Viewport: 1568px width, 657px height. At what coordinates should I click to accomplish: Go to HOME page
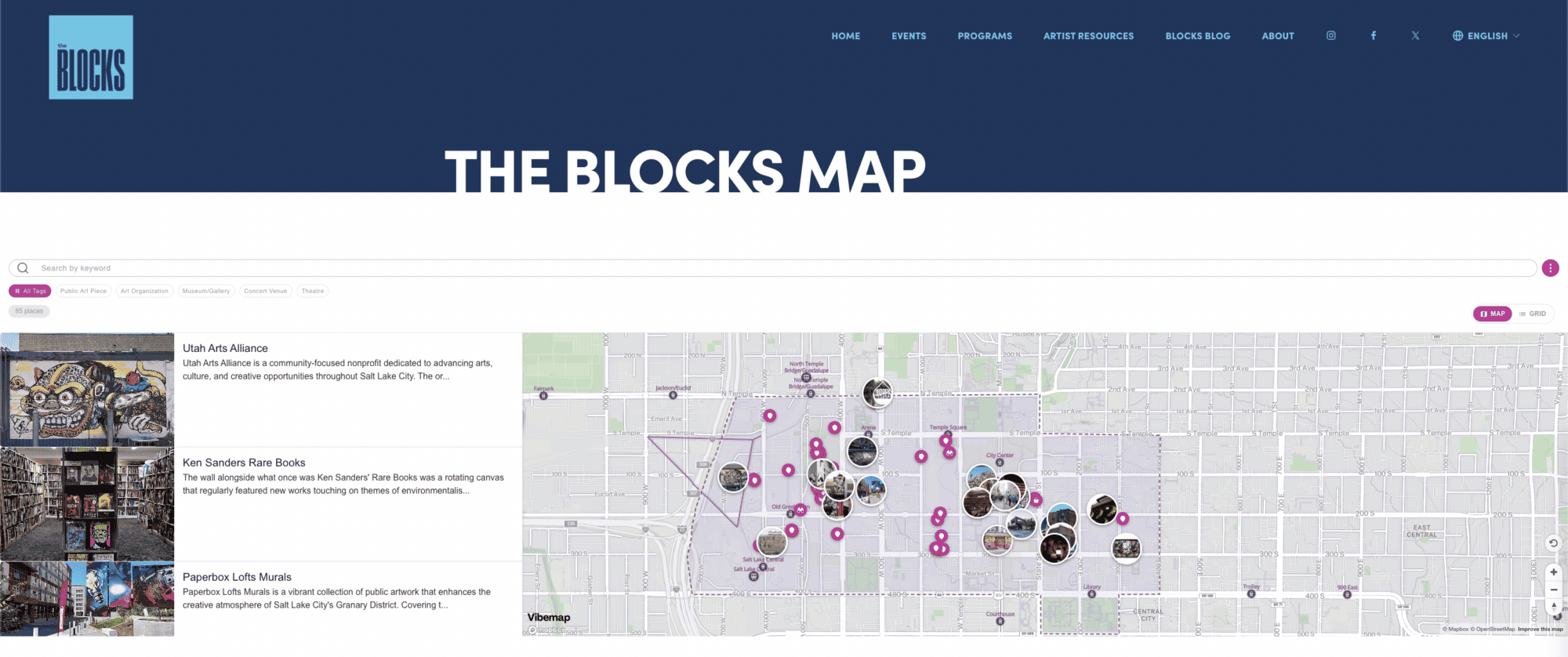point(846,36)
